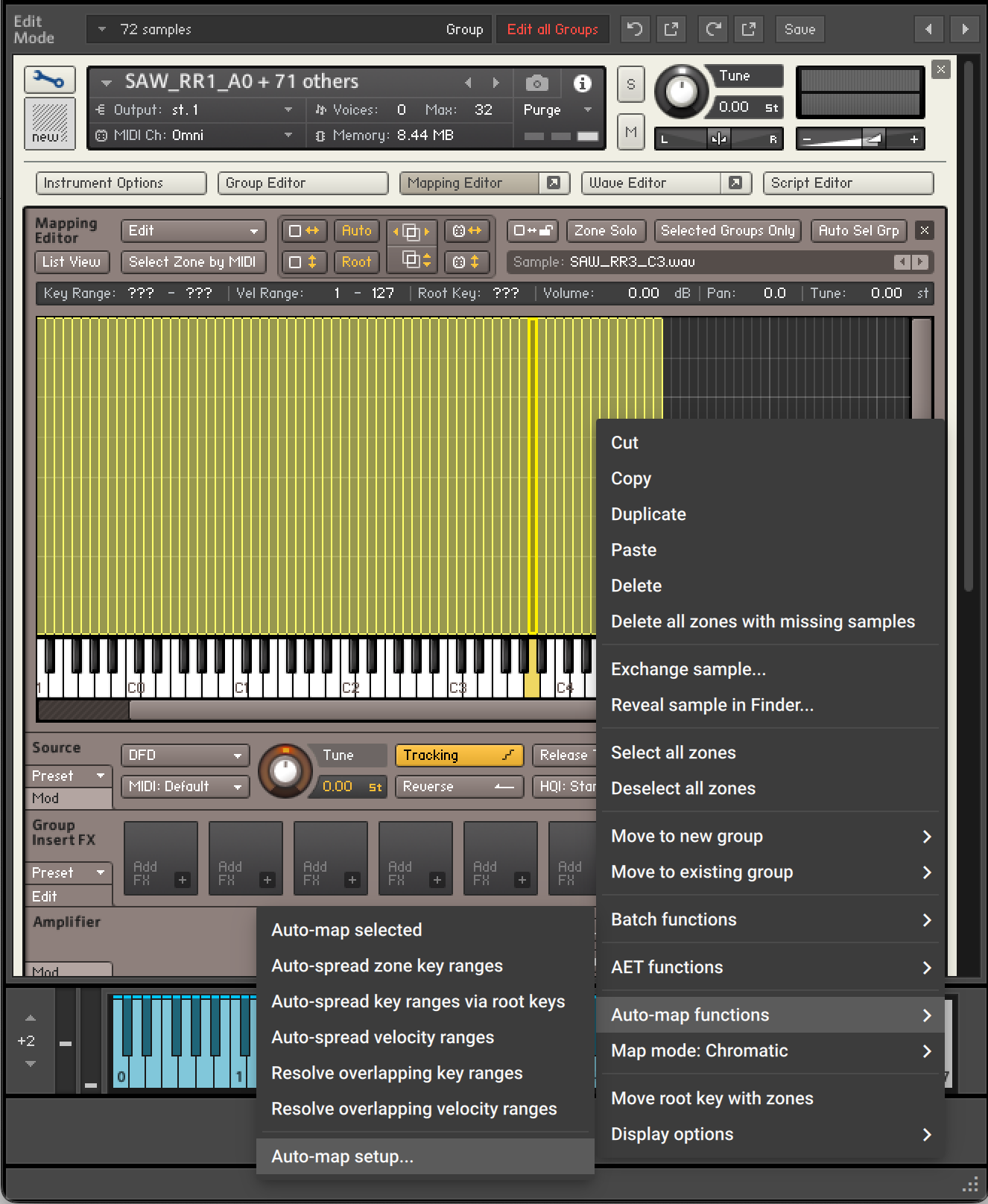988x1204 pixels.
Task: Toggle the Mute M button
Action: pyautogui.click(x=630, y=132)
